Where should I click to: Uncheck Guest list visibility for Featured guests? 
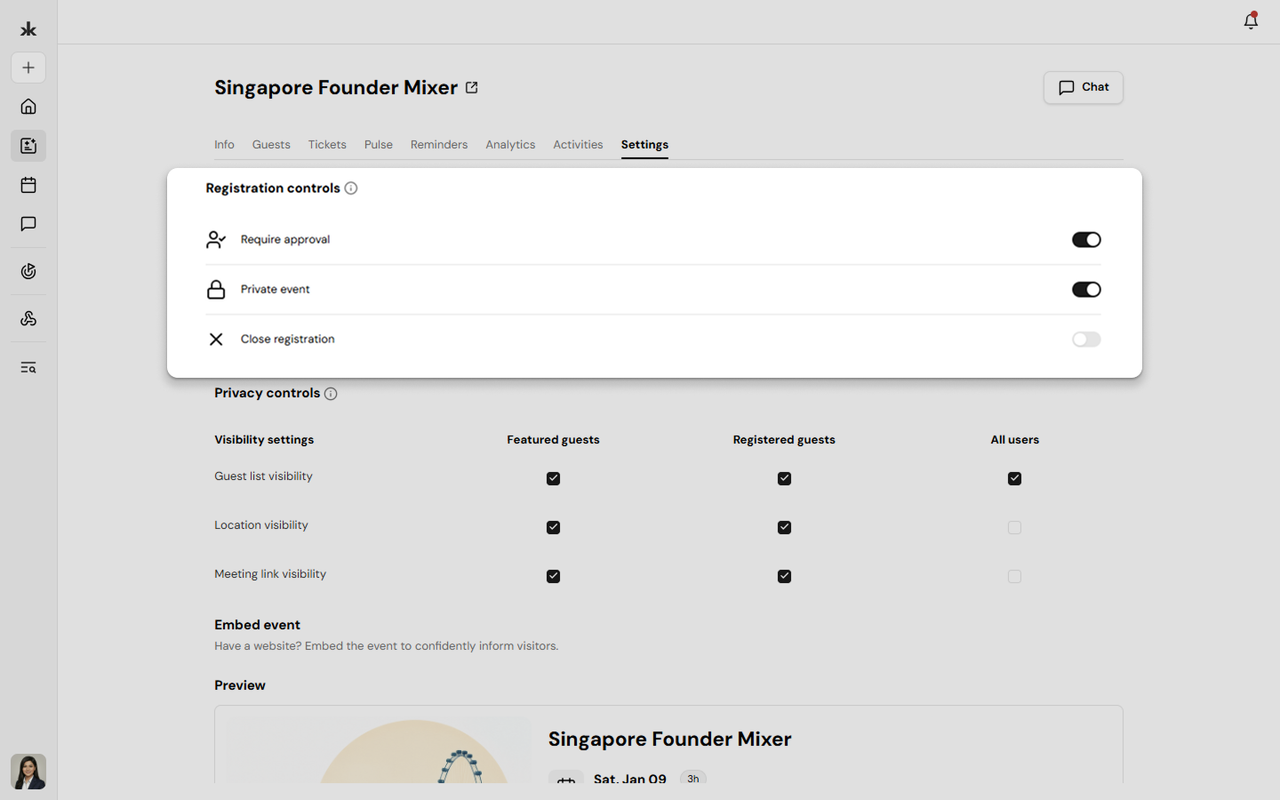click(x=553, y=479)
